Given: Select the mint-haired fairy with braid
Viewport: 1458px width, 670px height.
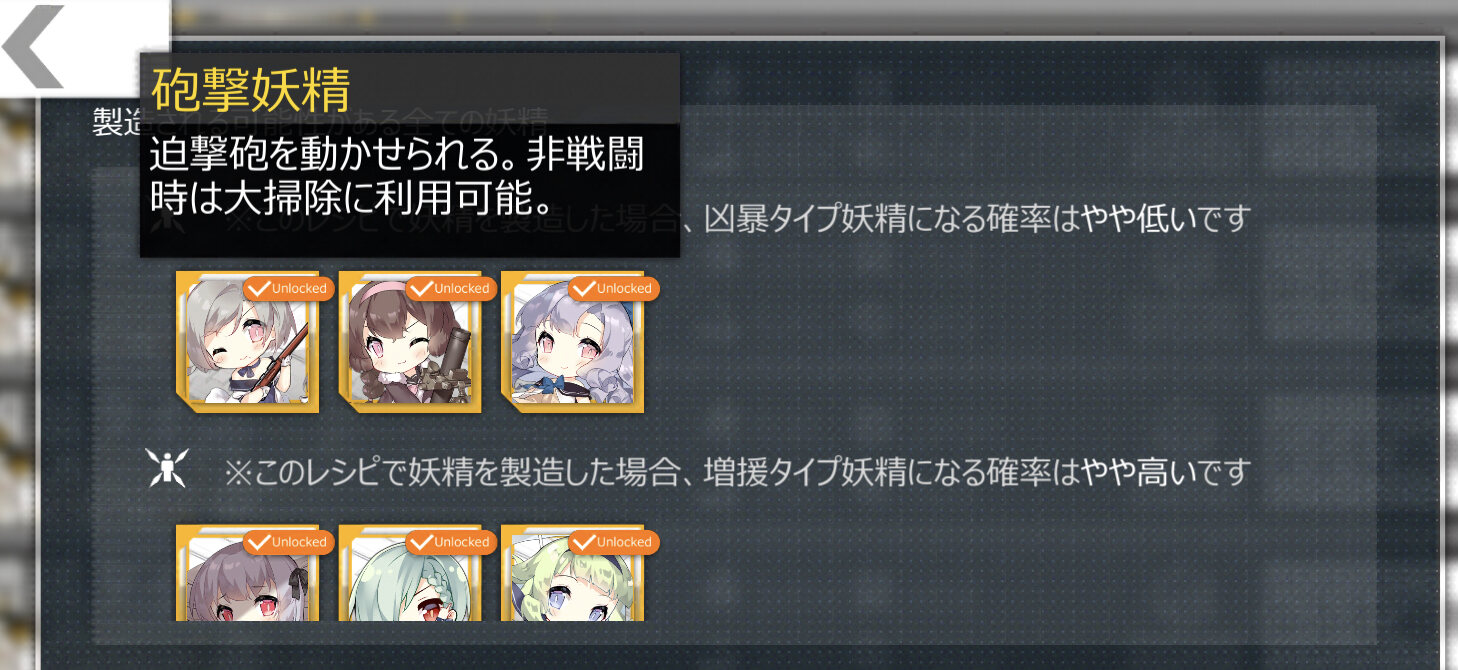Looking at the screenshot, I should tap(409, 573).
